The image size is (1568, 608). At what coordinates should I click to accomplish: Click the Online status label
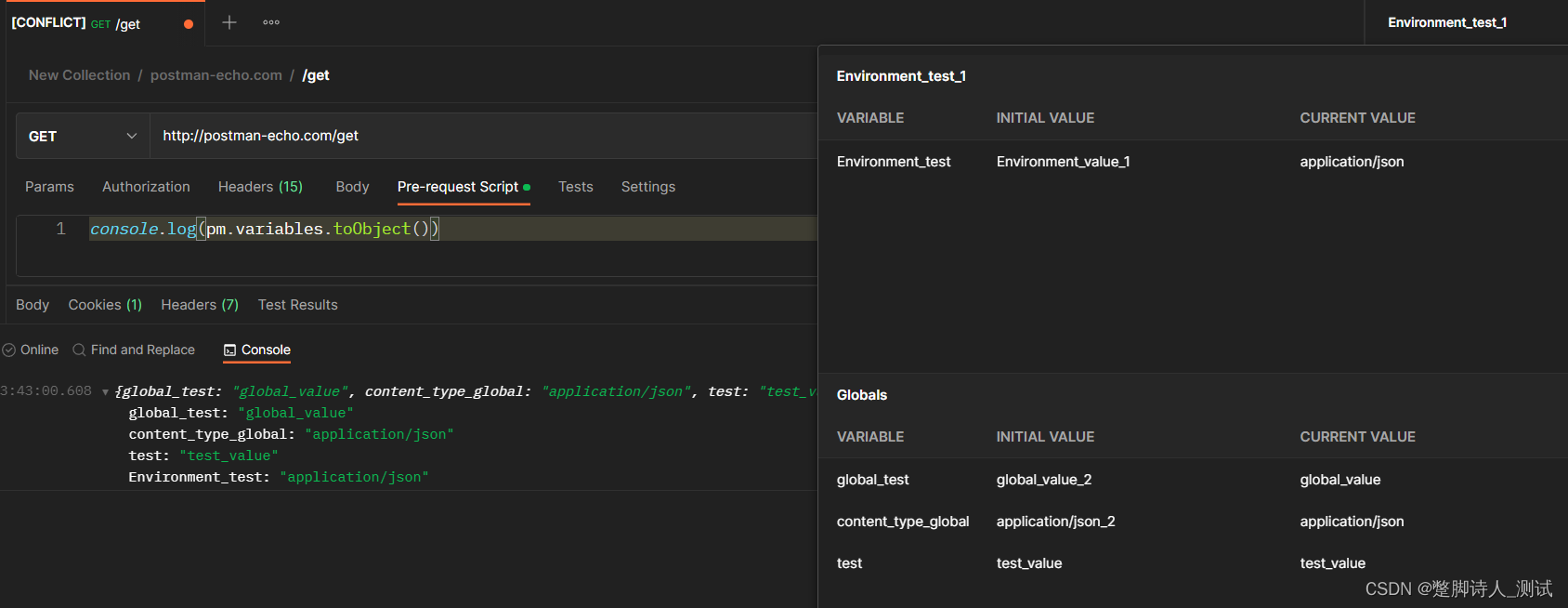pos(39,350)
